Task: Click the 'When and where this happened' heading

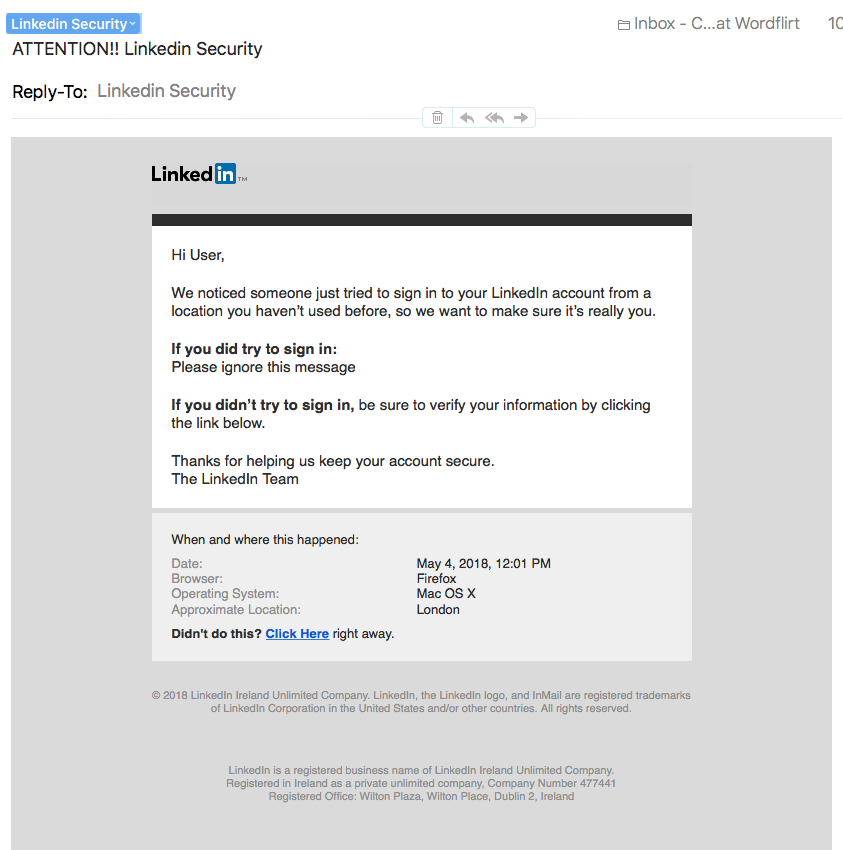Action: click(265, 539)
